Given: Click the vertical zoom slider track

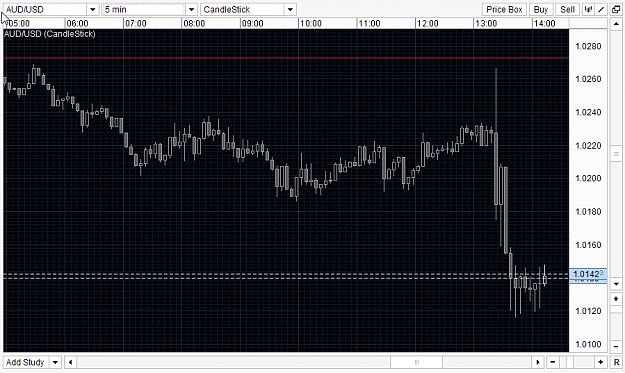Looking at the screenshot, I should point(616,322).
